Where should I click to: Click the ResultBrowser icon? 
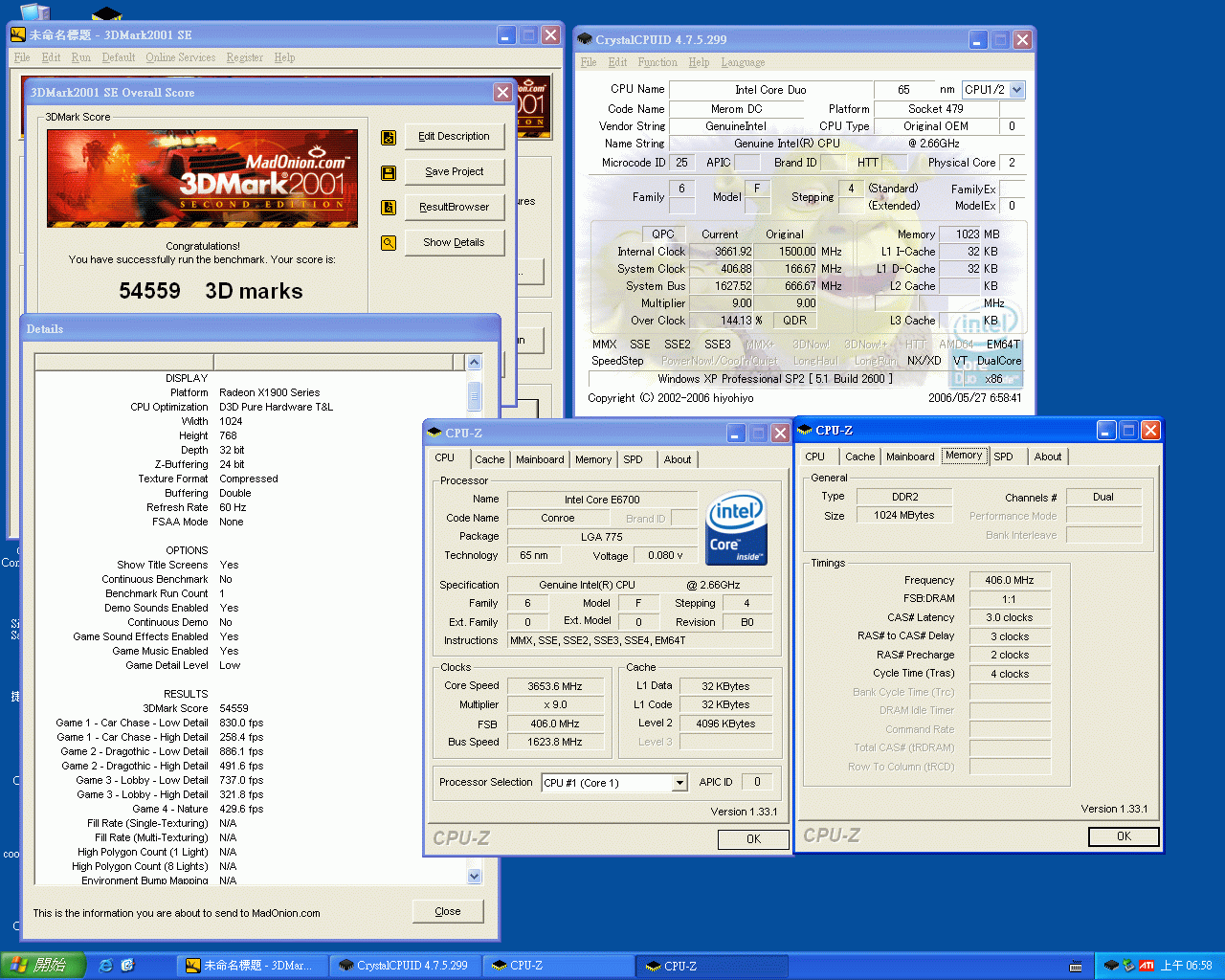pos(389,208)
